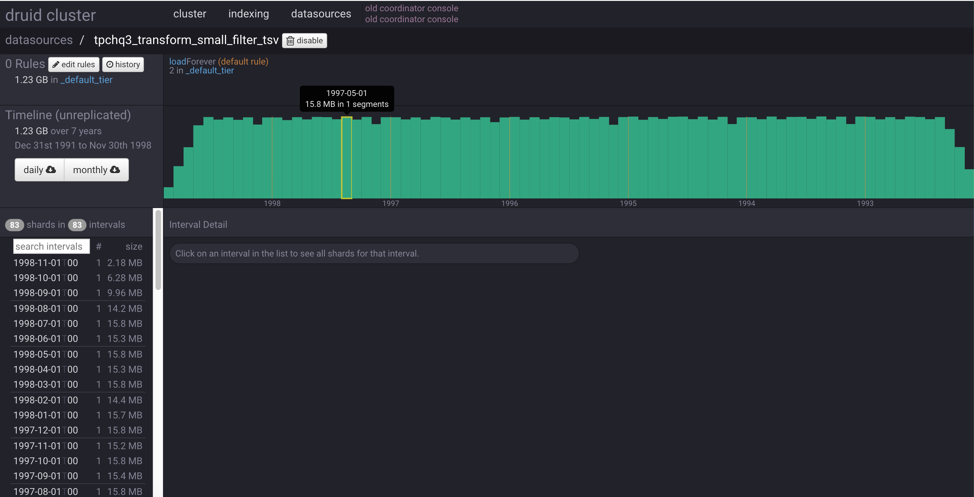Image resolution: width=974 pixels, height=497 pixels.
Task: Click the Interval Detail heading
Action: pos(198,225)
